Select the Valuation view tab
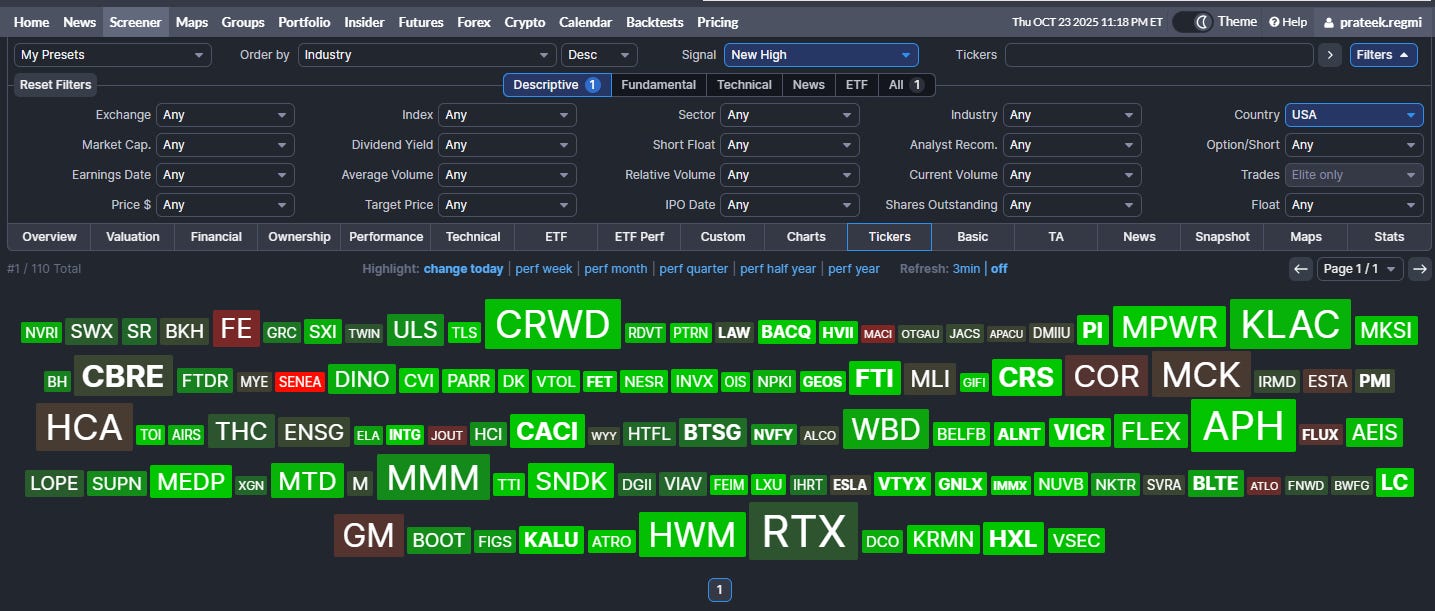This screenshot has height=611, width=1435. (133, 237)
